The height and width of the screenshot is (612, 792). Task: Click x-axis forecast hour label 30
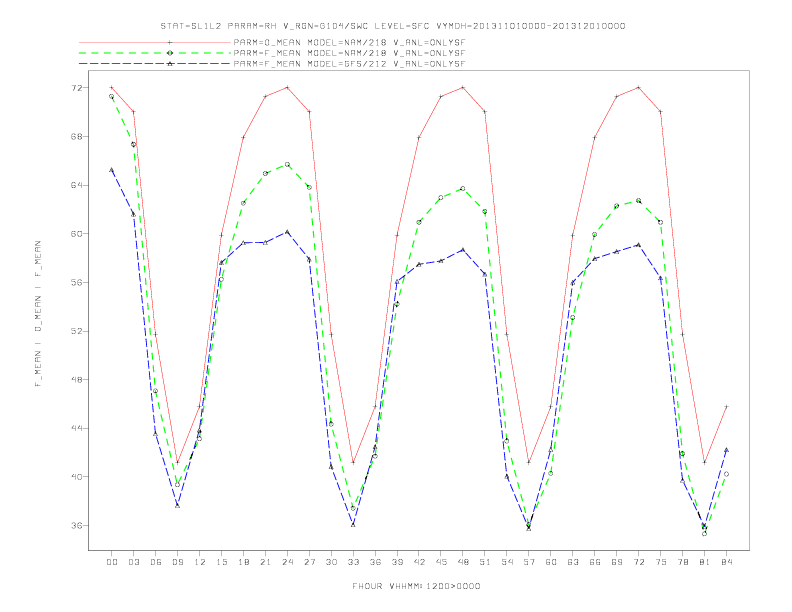[331, 562]
